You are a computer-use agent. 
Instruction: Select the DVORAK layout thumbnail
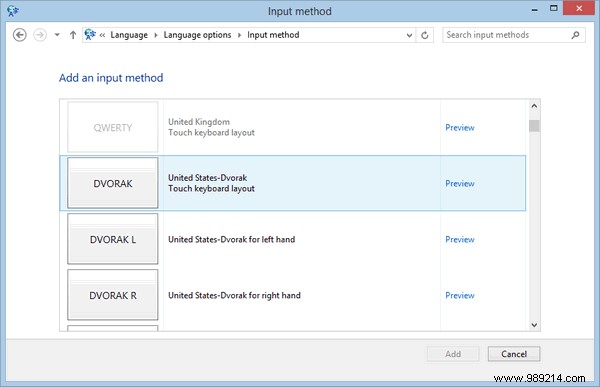(112, 183)
